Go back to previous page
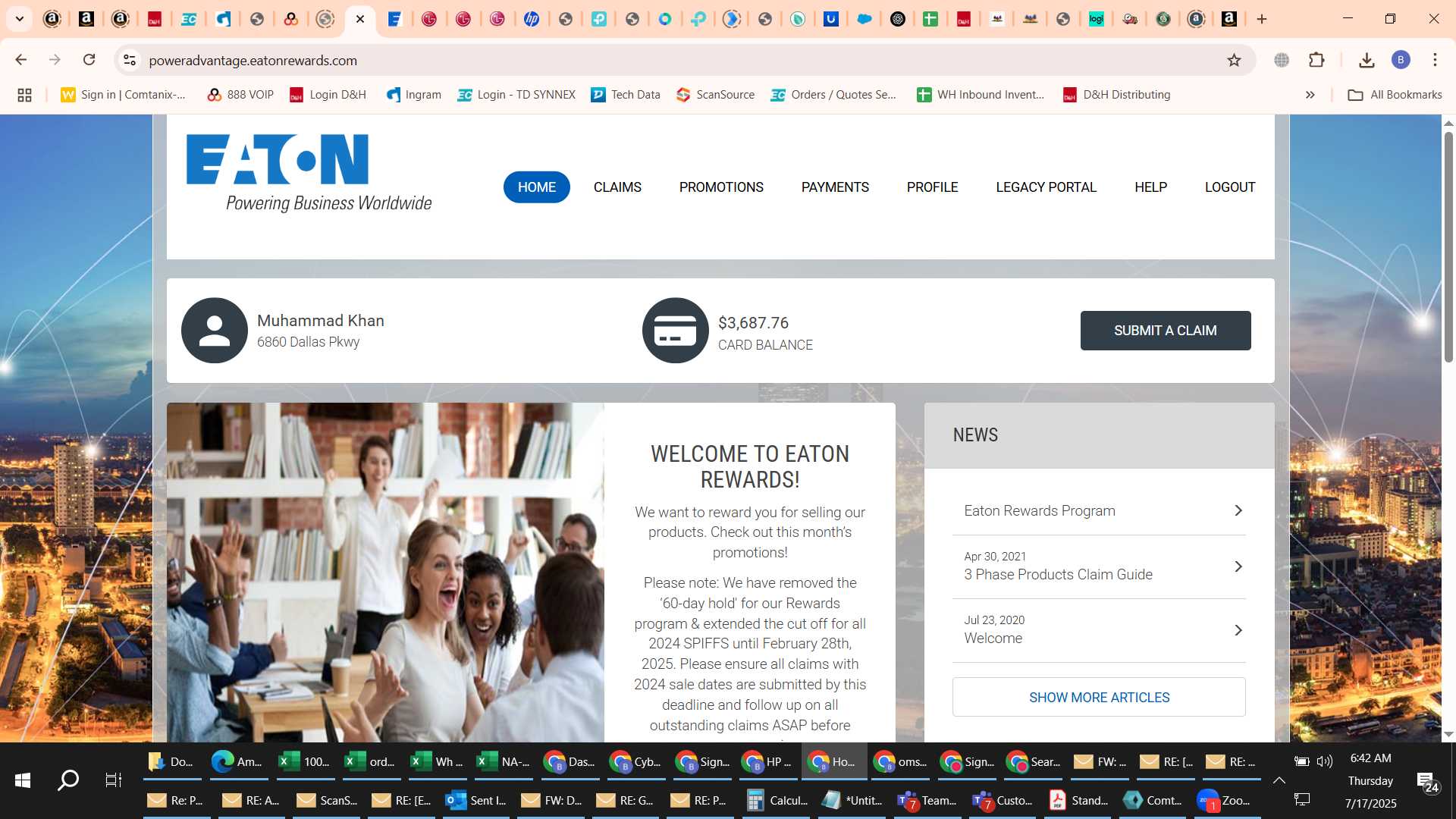Screen dimensions: 1456x819 [x=21, y=60]
